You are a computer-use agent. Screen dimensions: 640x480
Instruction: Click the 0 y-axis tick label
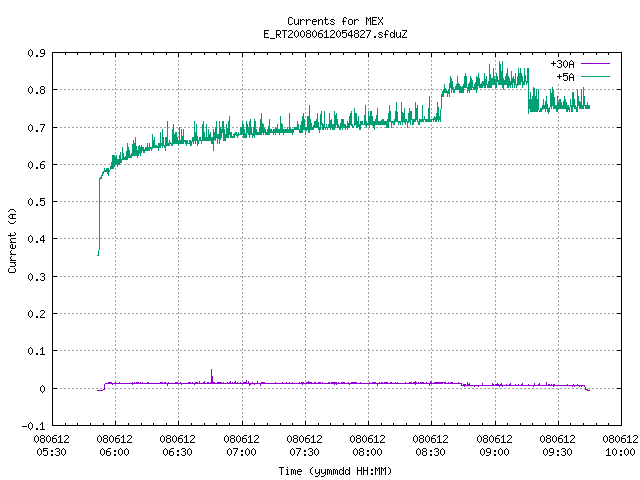coord(42,389)
